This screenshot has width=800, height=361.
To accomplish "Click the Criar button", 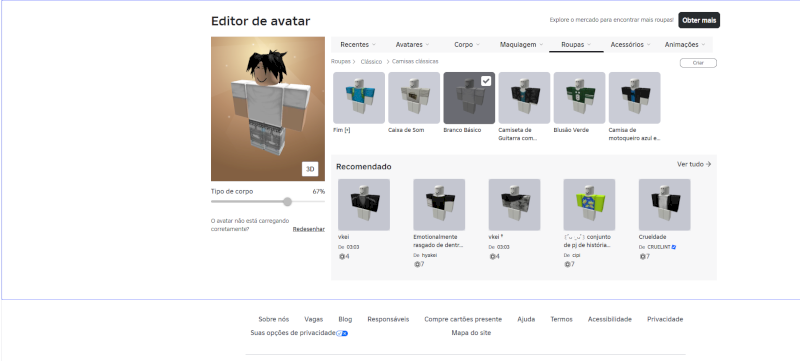I will tap(698, 63).
